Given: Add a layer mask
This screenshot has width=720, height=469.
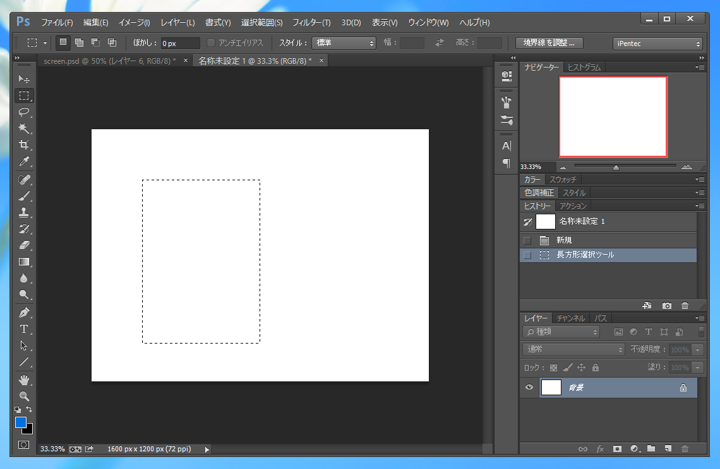Looking at the screenshot, I should click(x=617, y=449).
